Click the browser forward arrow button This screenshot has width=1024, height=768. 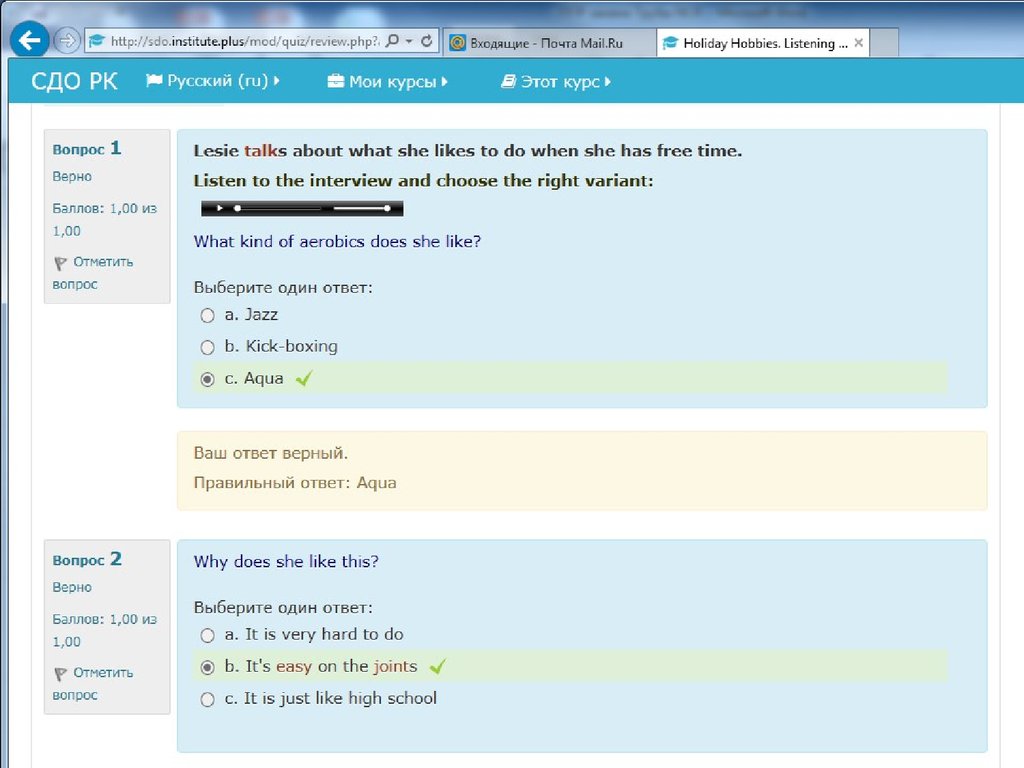67,41
